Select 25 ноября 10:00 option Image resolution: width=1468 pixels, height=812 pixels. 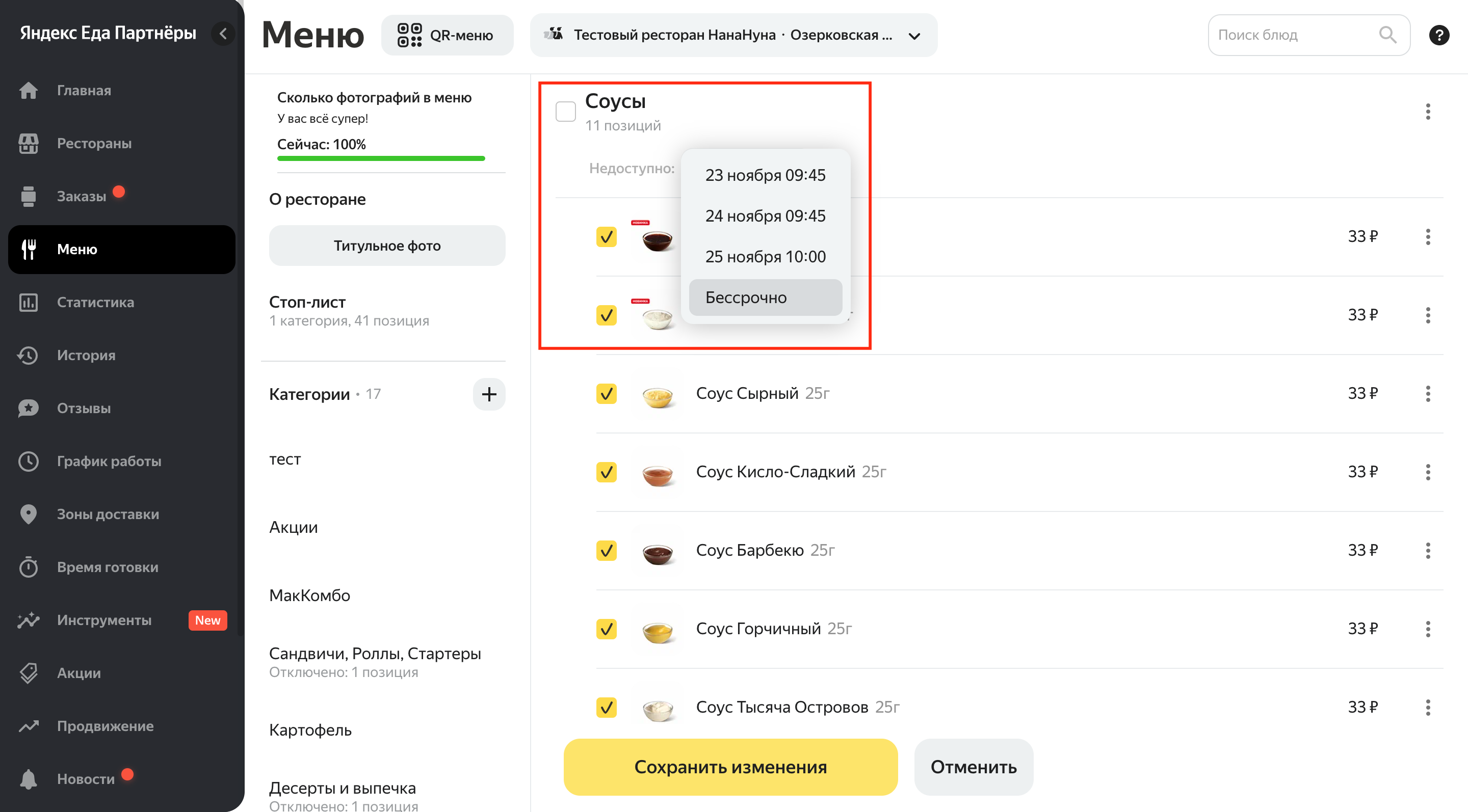(x=765, y=257)
